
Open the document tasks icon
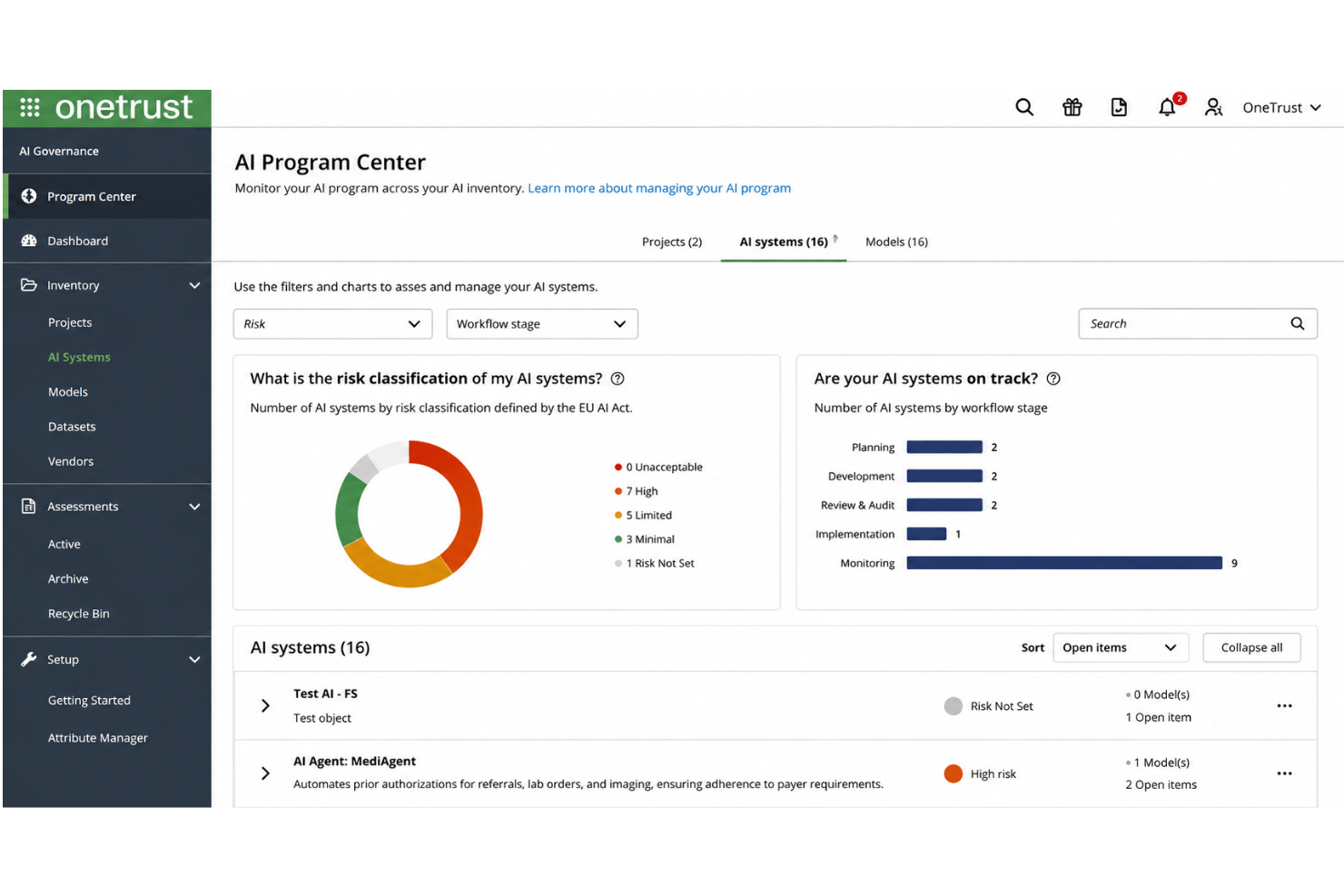pos(1120,107)
